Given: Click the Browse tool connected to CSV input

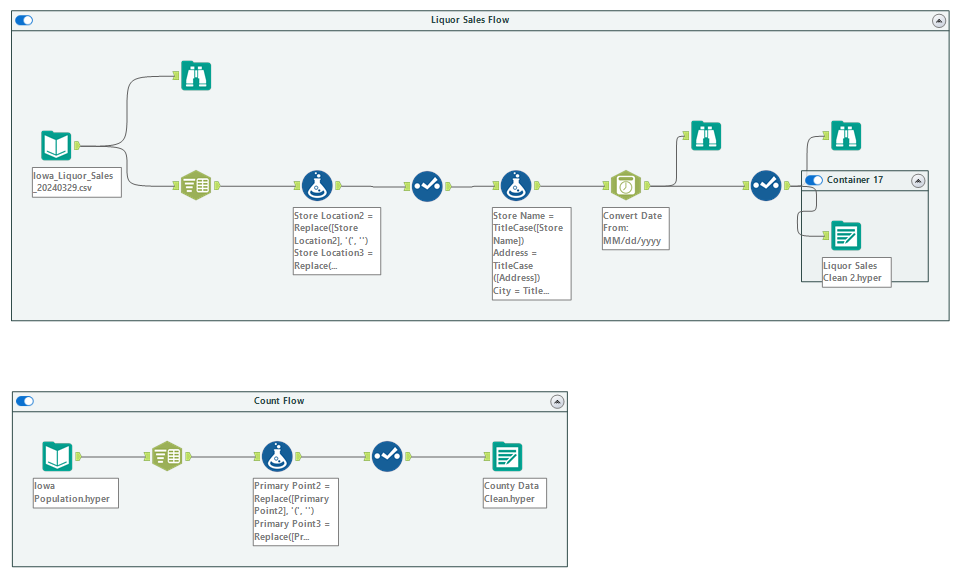Looking at the screenshot, I should [x=196, y=76].
